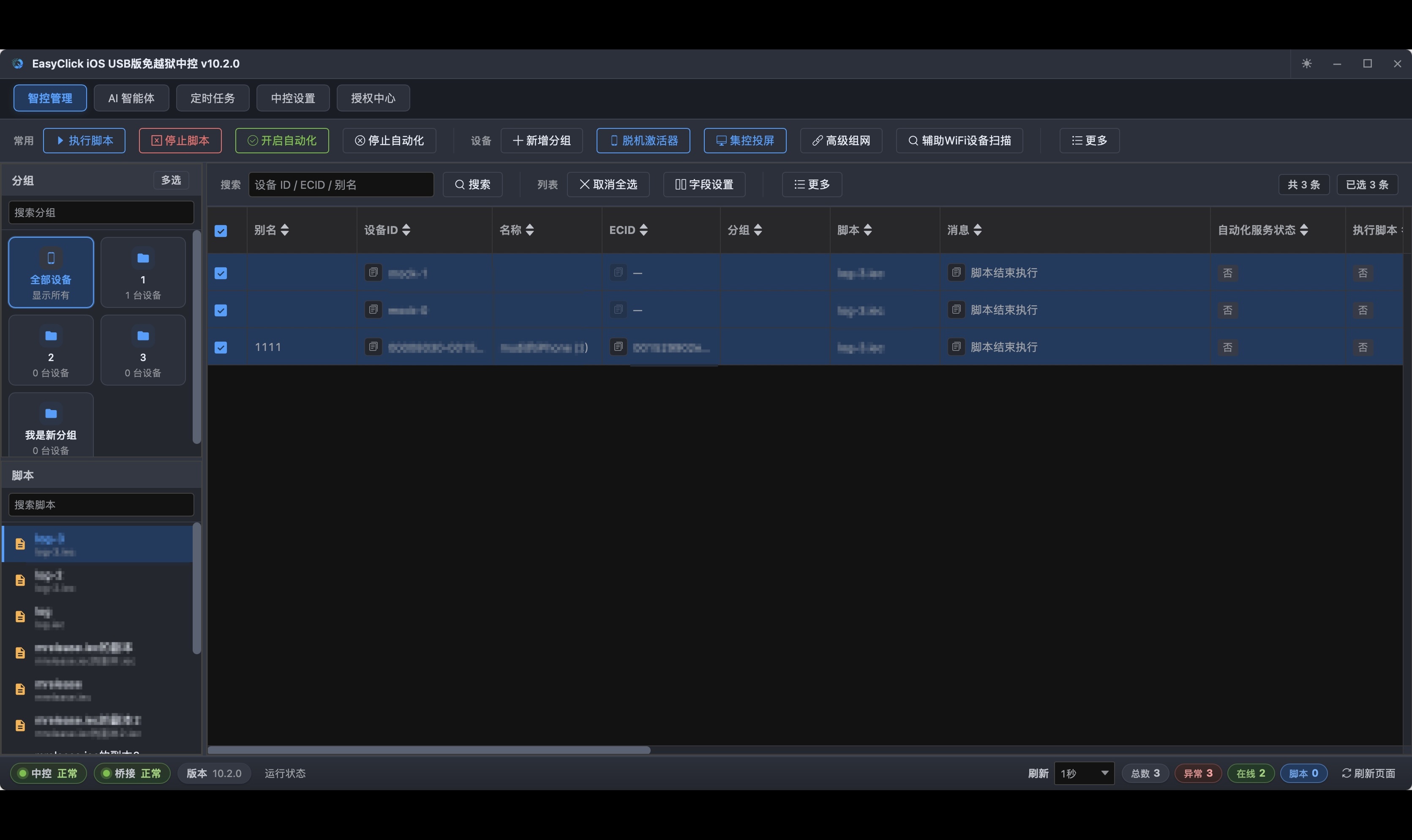Focus the 设备 ID / ECID / 别名 search field

341,185
